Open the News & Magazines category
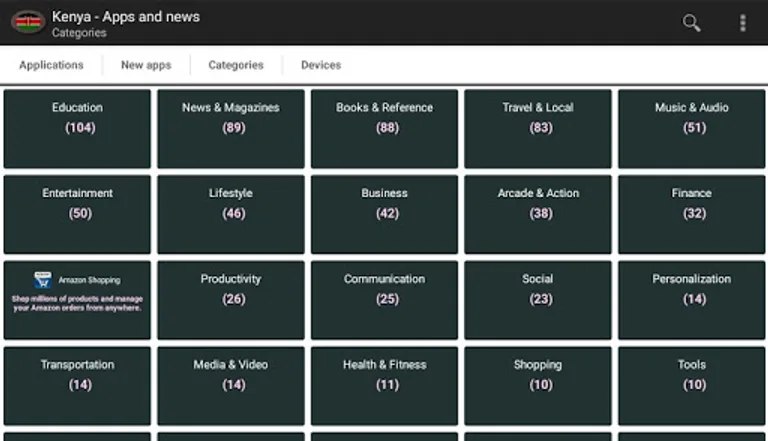This screenshot has width=768, height=441. click(231, 129)
